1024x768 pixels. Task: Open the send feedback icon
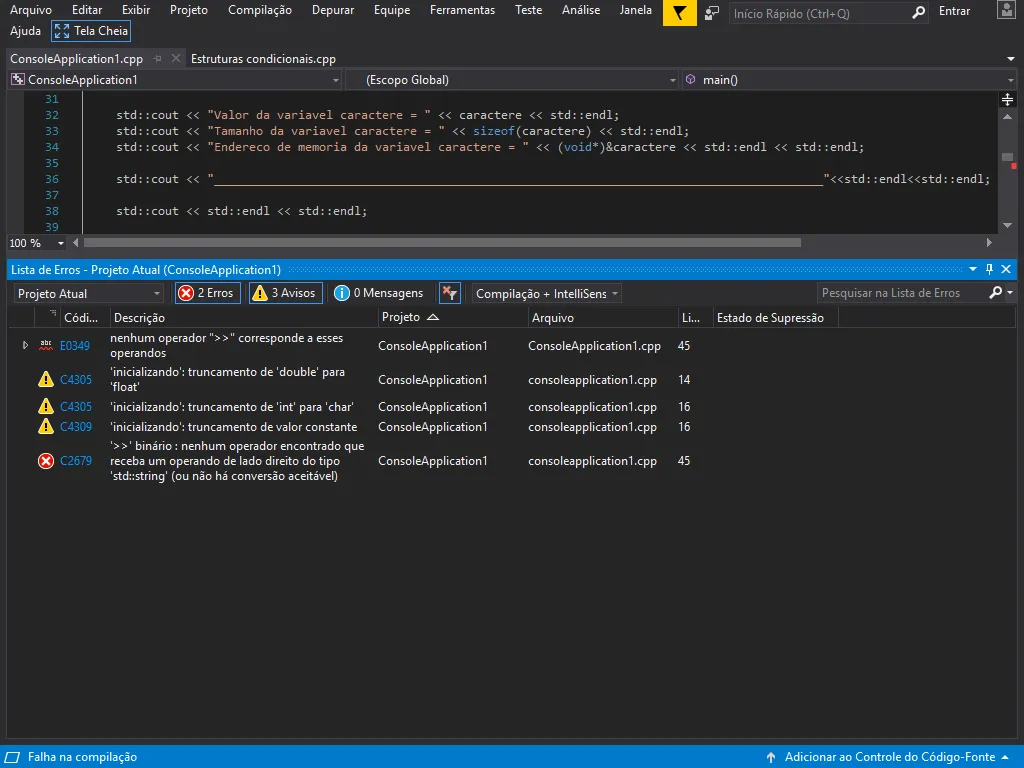(x=711, y=12)
